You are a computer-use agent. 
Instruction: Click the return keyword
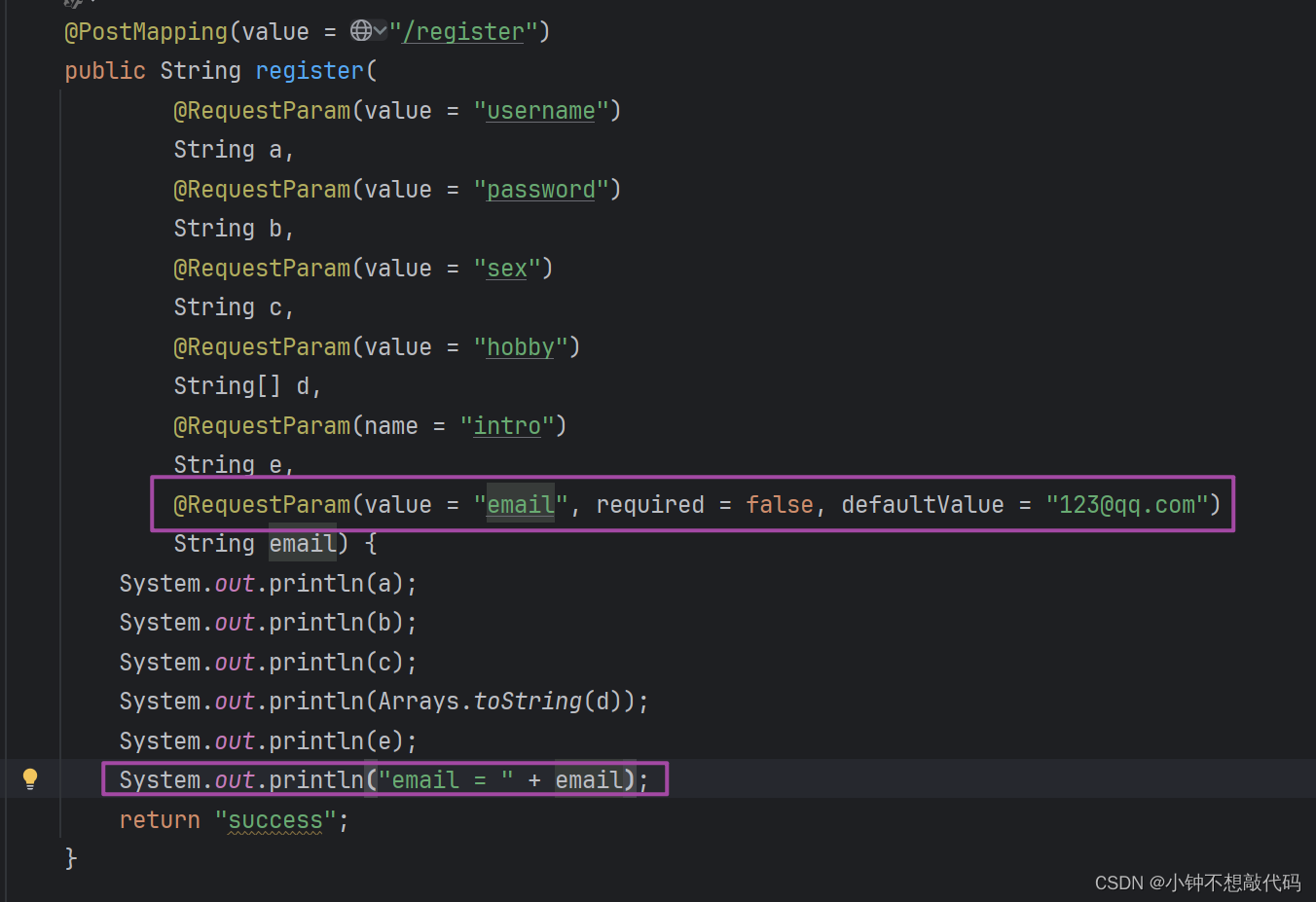pos(160,820)
